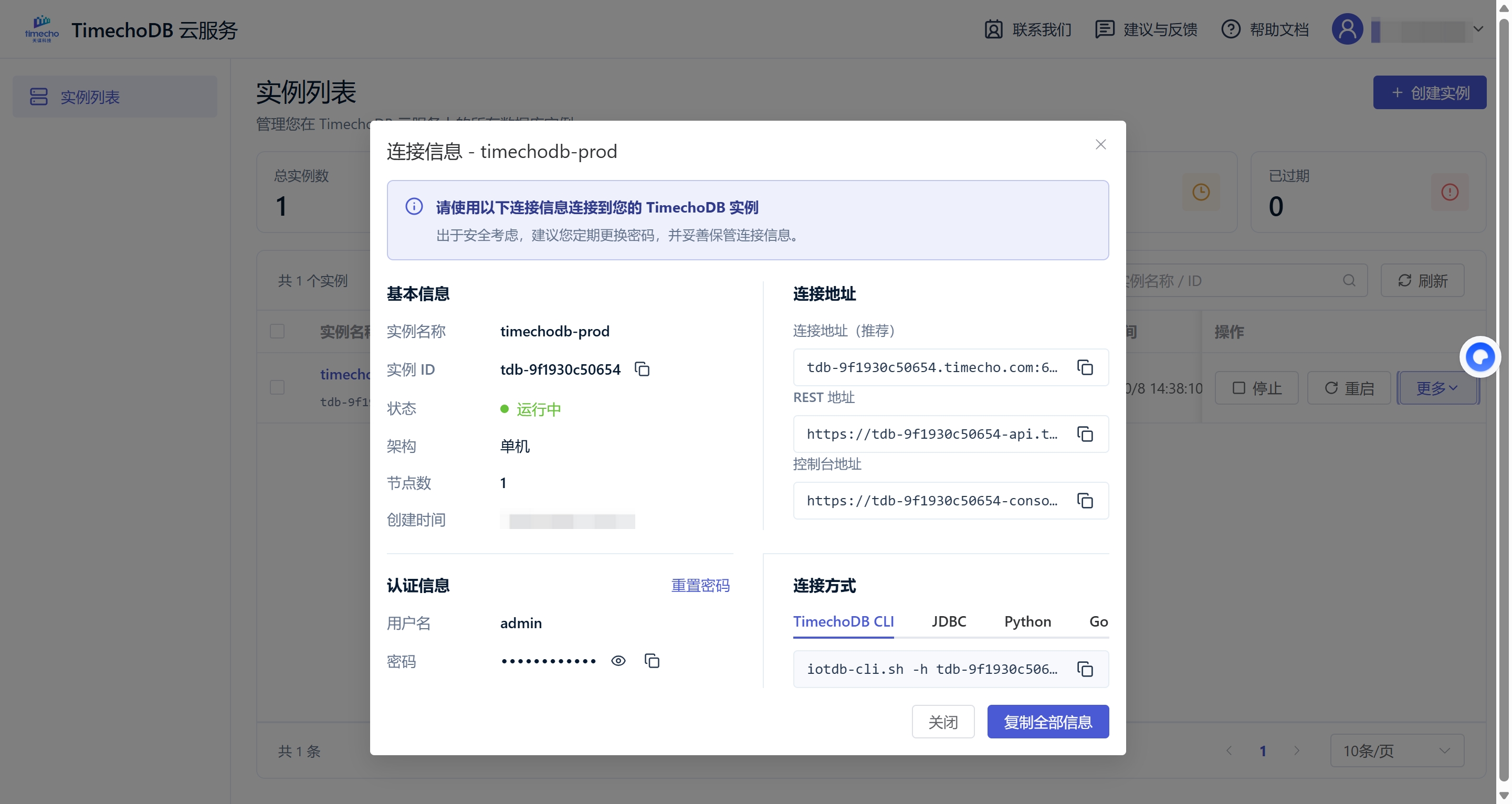The image size is (1512, 804).
Task: Select 实例列表 in the sidebar
Action: coord(114,96)
